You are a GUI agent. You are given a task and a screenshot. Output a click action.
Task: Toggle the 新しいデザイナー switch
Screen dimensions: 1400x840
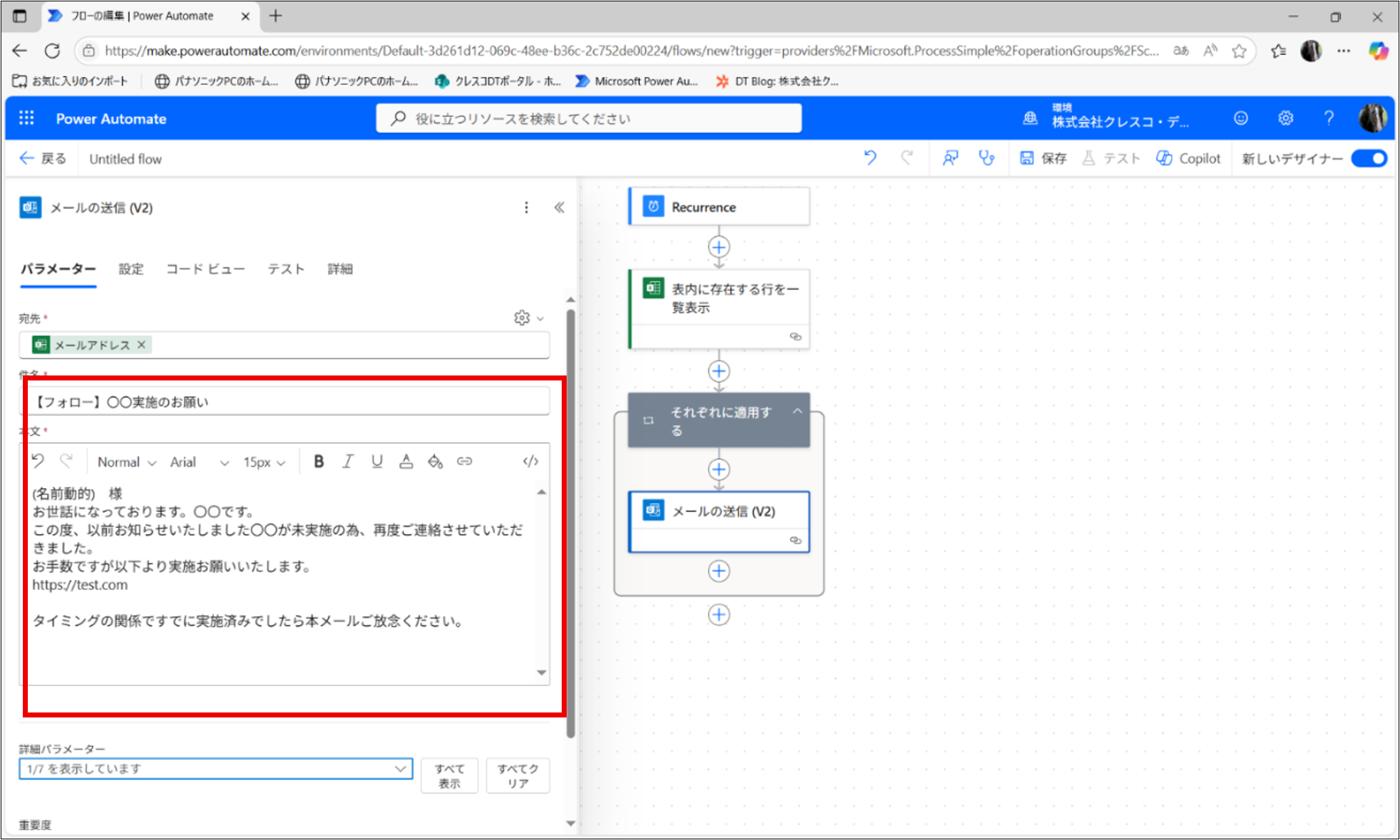tap(1369, 158)
